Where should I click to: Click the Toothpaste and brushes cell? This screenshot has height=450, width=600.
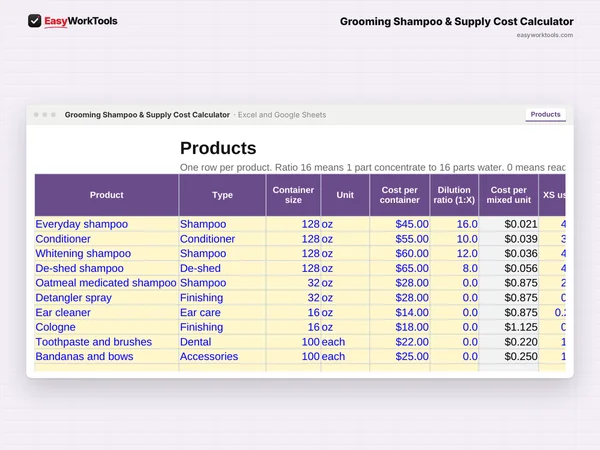click(106, 342)
